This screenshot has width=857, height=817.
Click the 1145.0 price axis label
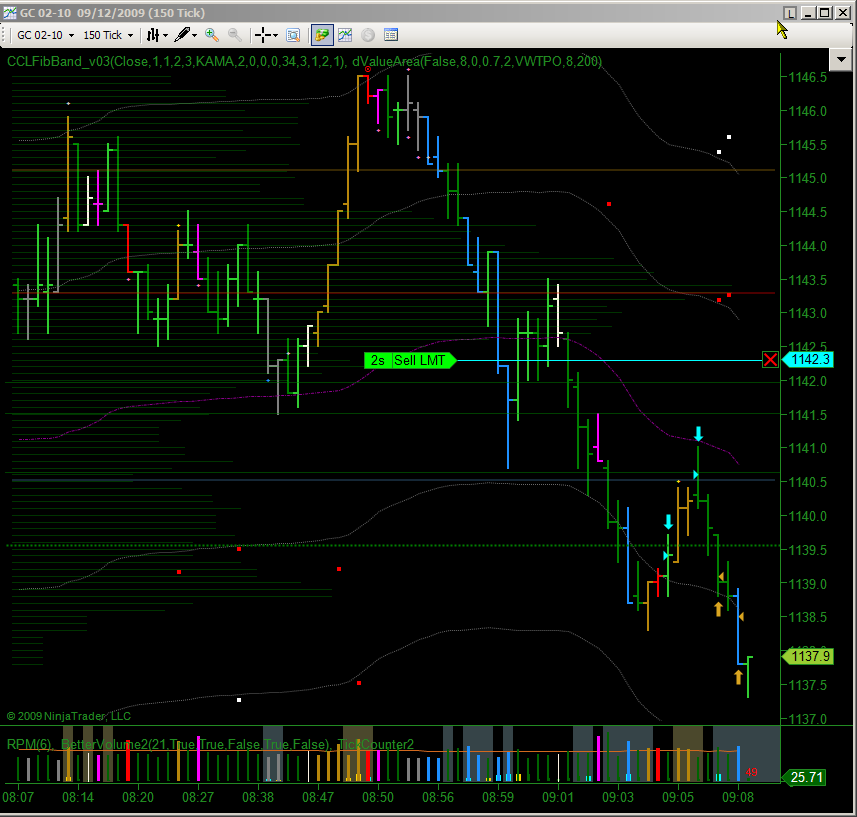pos(808,178)
